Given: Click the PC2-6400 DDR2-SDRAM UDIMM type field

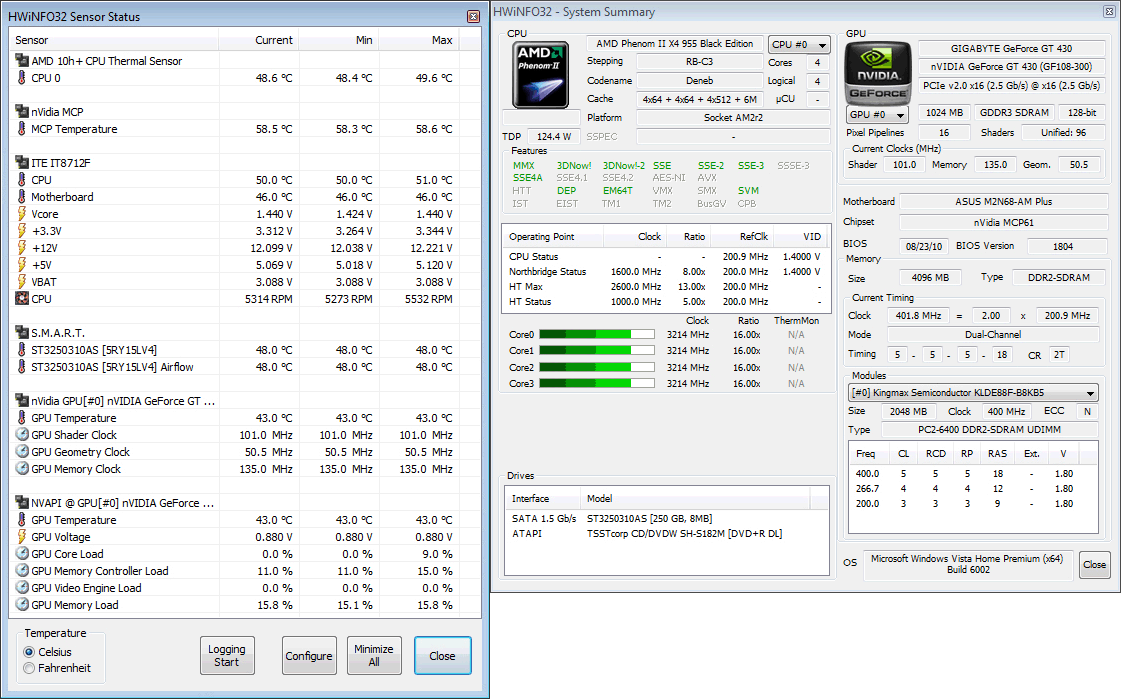Looking at the screenshot, I should 989,430.
